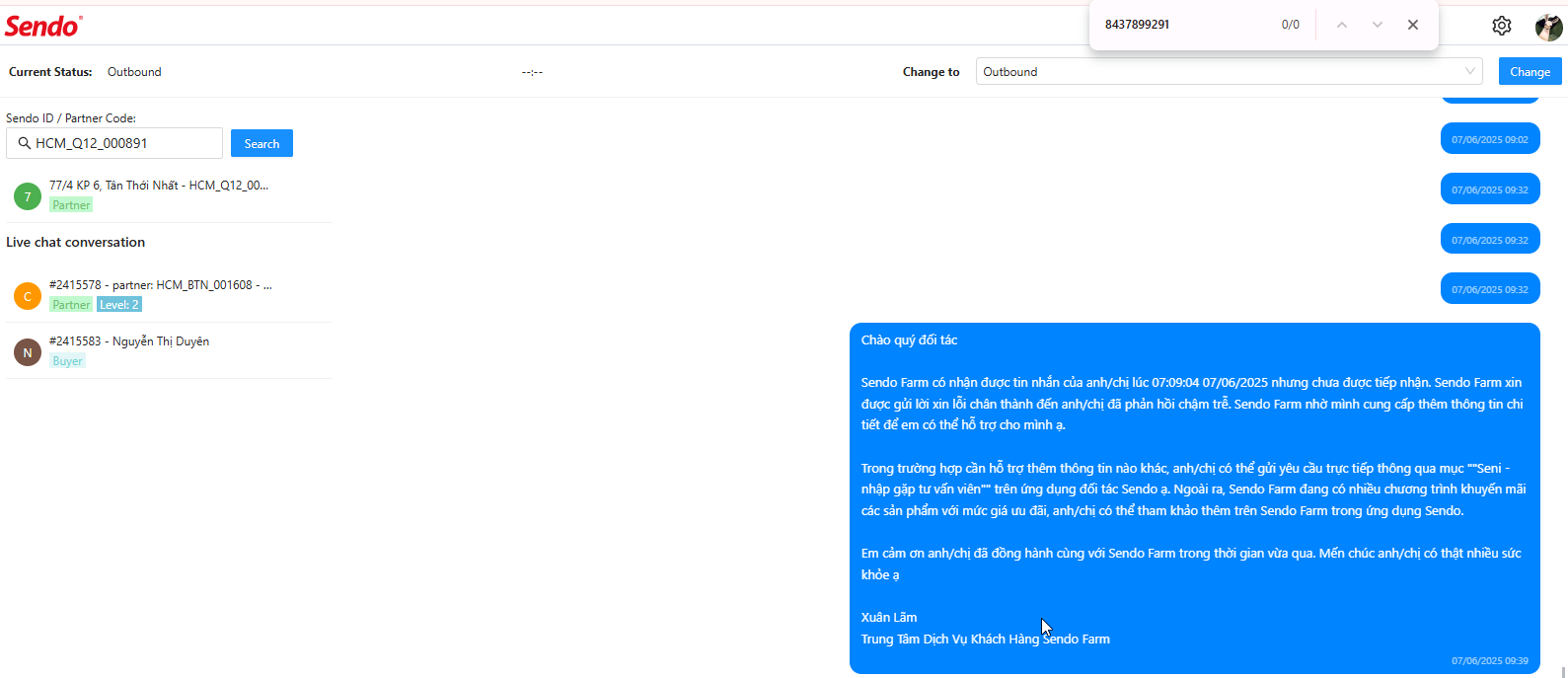Viewport: 1568px width, 678px height.
Task: Go to previous find result
Action: point(1342,25)
